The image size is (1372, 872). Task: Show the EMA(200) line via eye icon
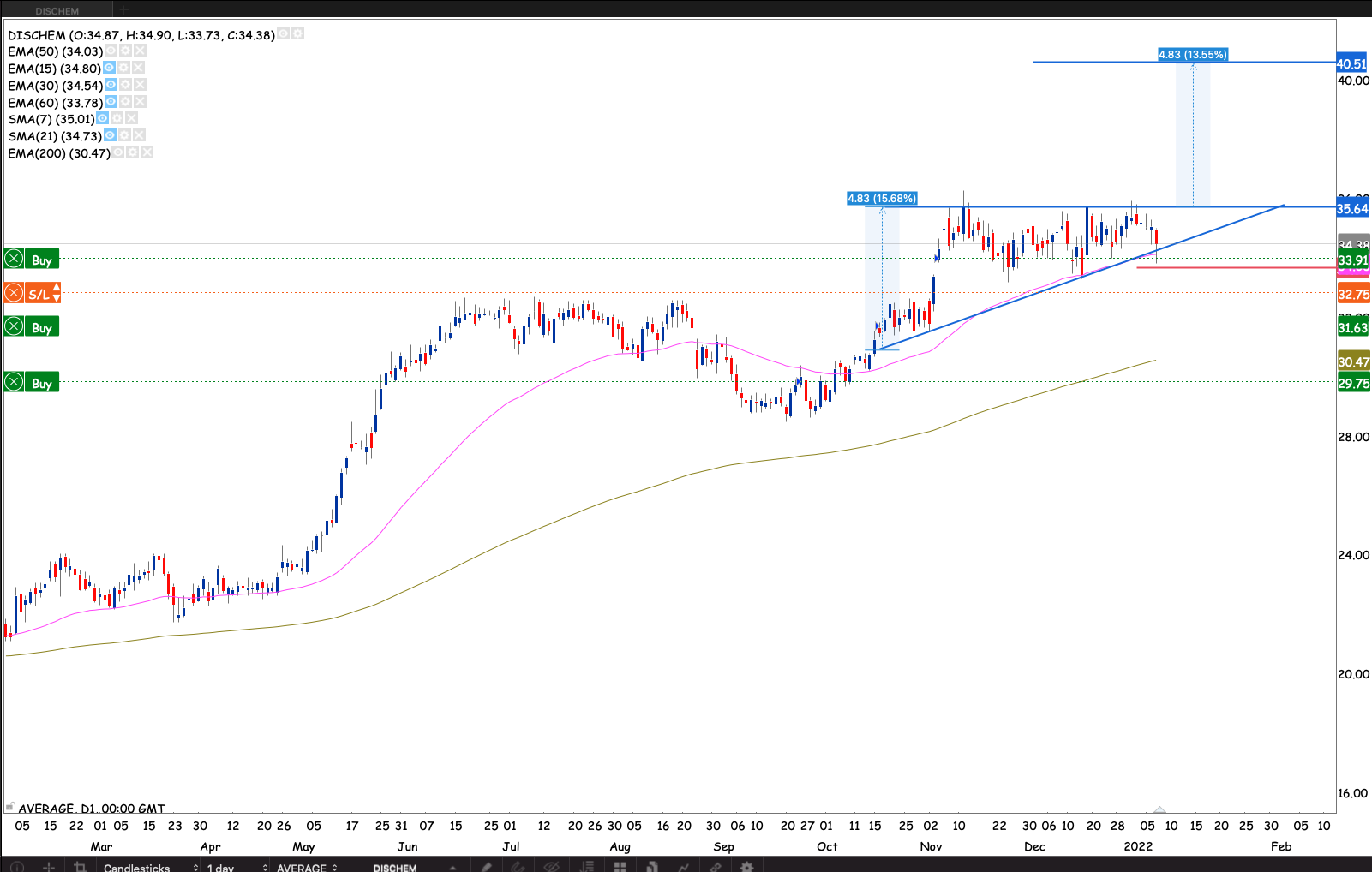[118, 152]
